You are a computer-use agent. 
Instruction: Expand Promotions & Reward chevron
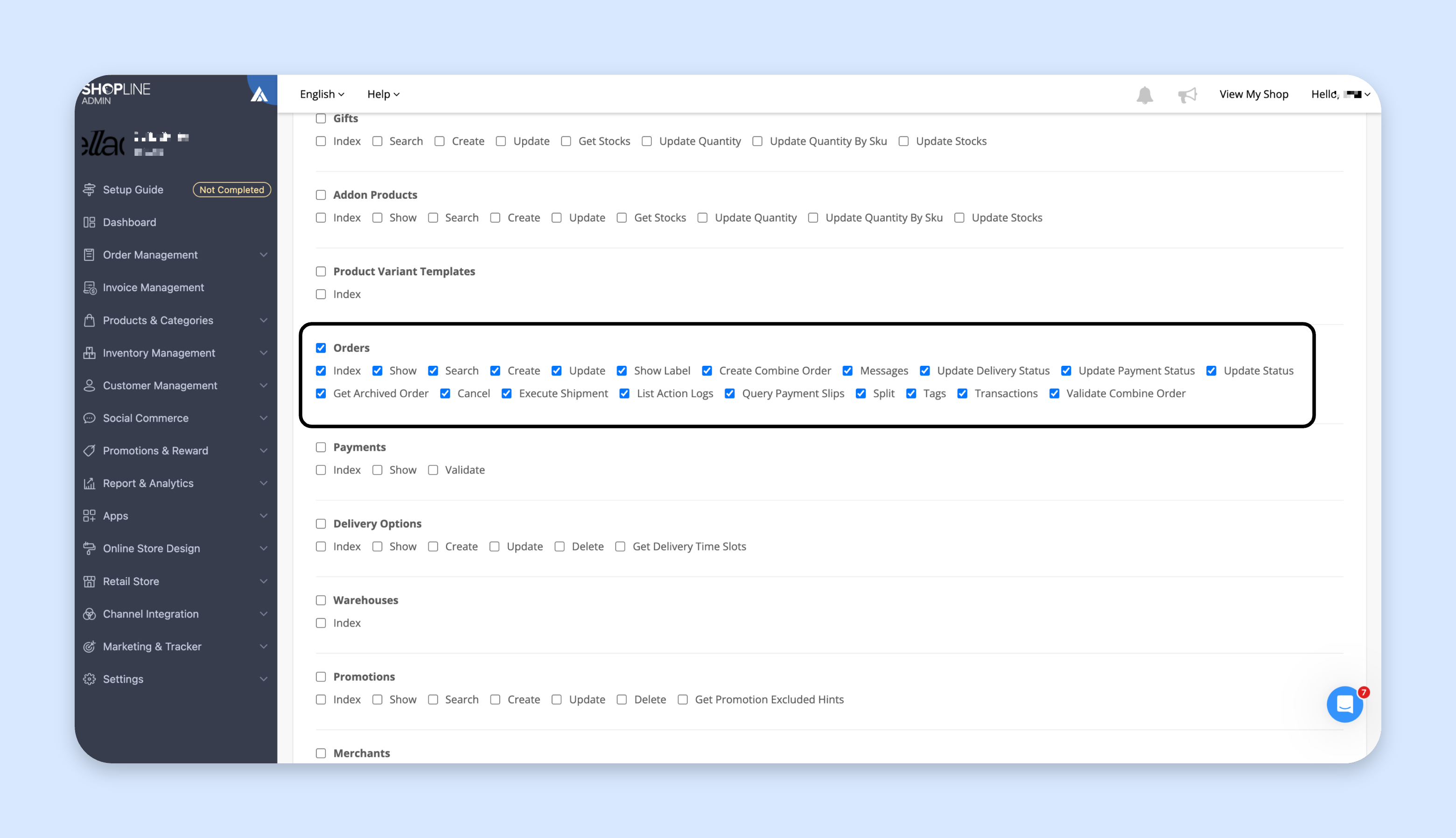264,451
